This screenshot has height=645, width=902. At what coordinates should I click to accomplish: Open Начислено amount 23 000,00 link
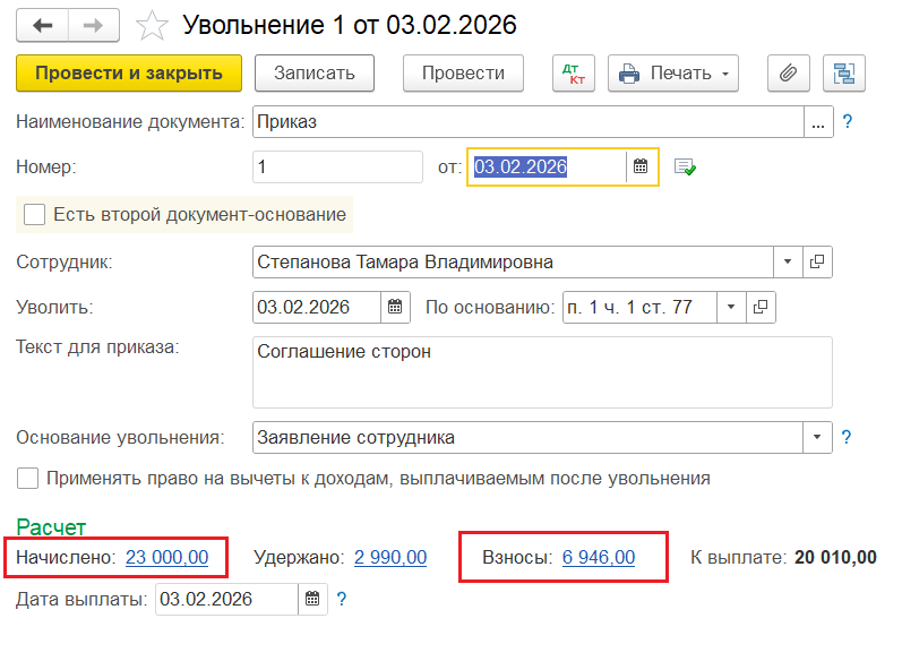point(167,557)
